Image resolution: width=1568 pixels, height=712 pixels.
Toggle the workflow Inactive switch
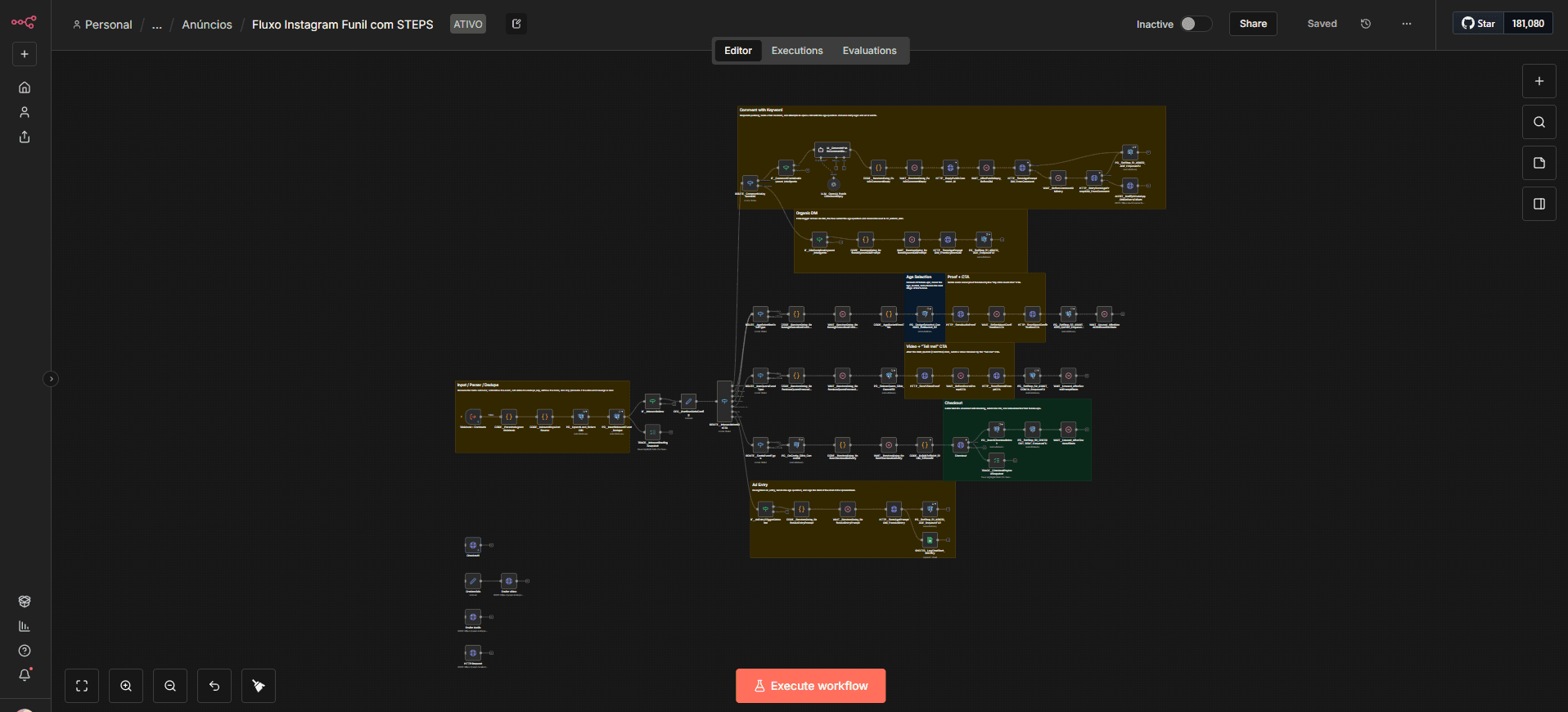[1194, 24]
